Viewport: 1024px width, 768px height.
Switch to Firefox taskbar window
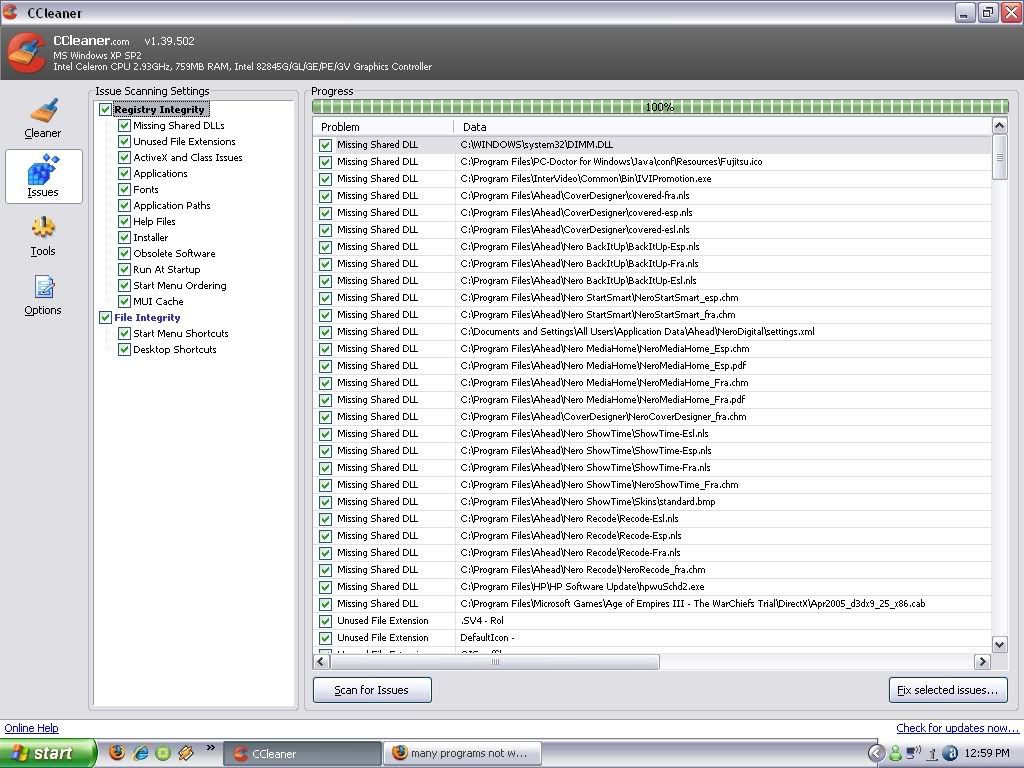coord(460,753)
